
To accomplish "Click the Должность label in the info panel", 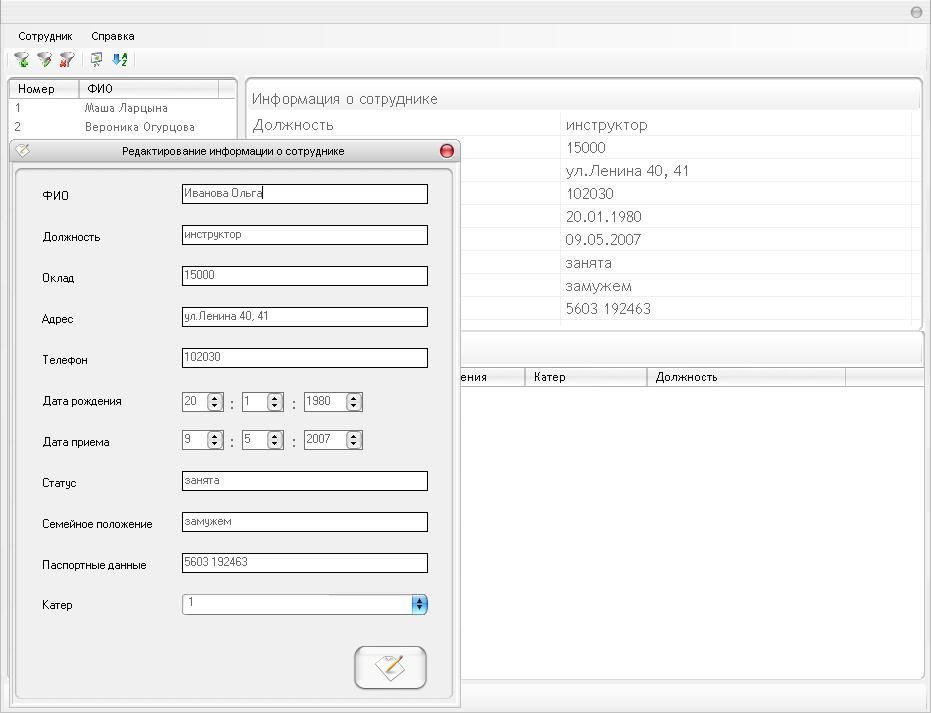I will coord(293,125).
